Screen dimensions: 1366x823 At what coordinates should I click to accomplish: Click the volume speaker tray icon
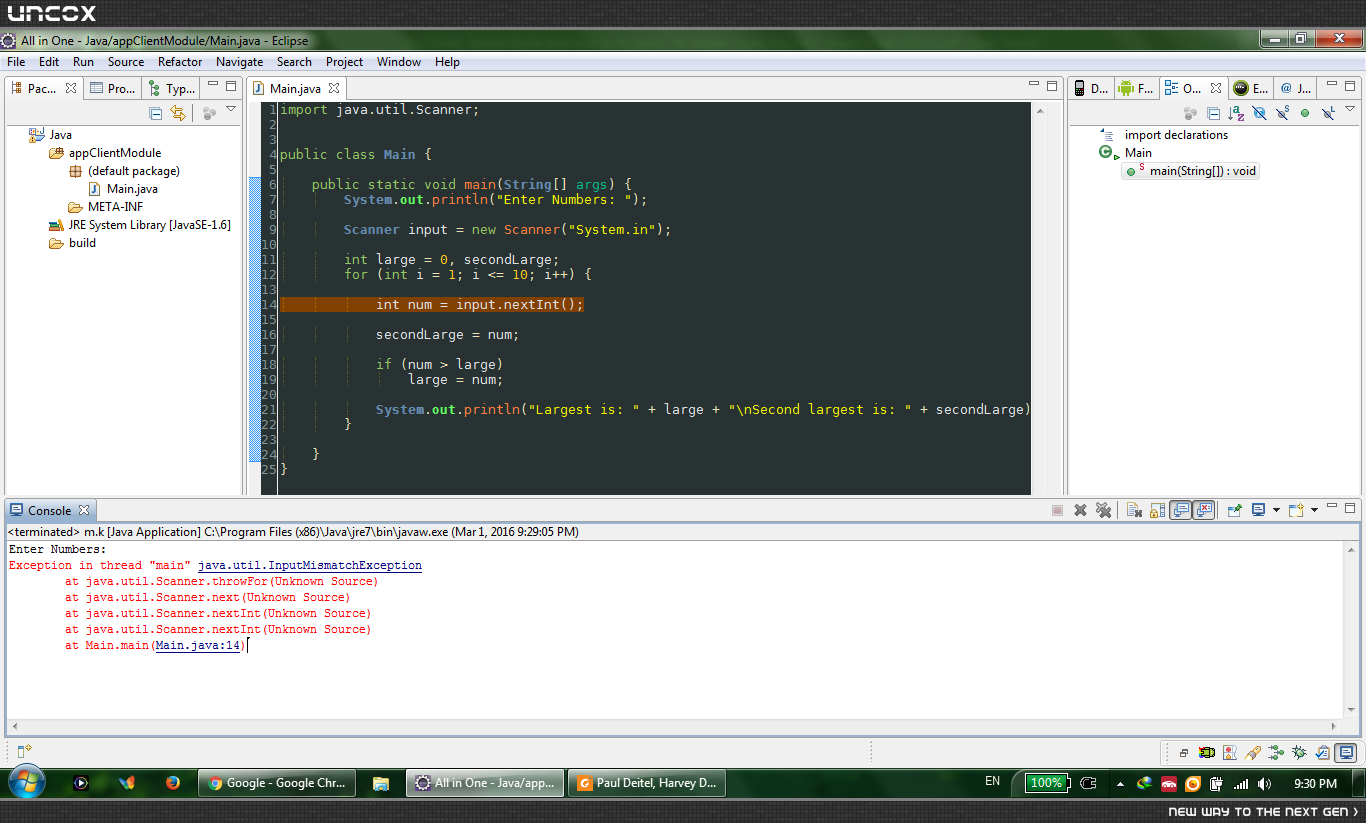tap(1266, 783)
